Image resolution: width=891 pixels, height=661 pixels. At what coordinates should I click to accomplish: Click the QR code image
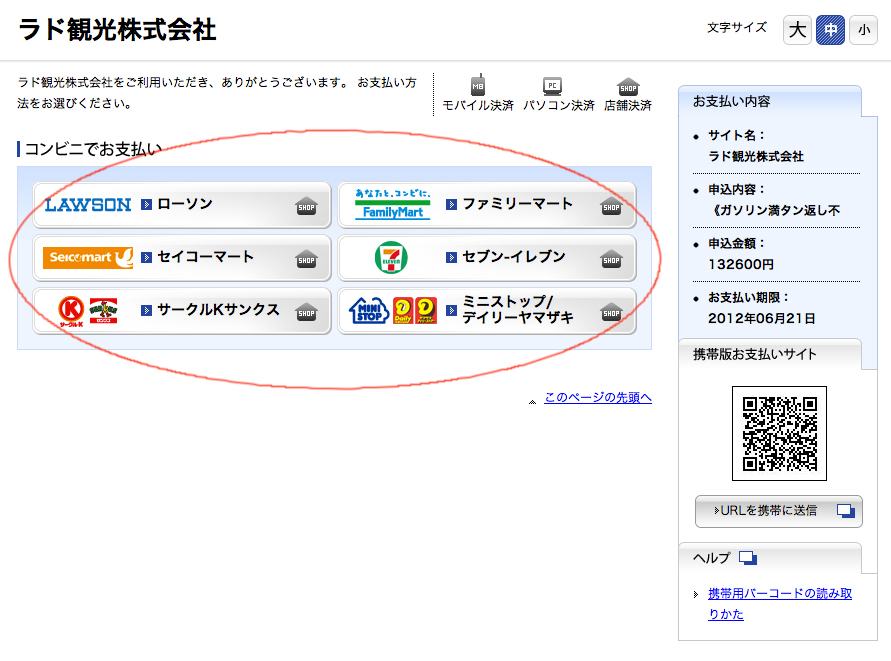pyautogui.click(x=779, y=433)
